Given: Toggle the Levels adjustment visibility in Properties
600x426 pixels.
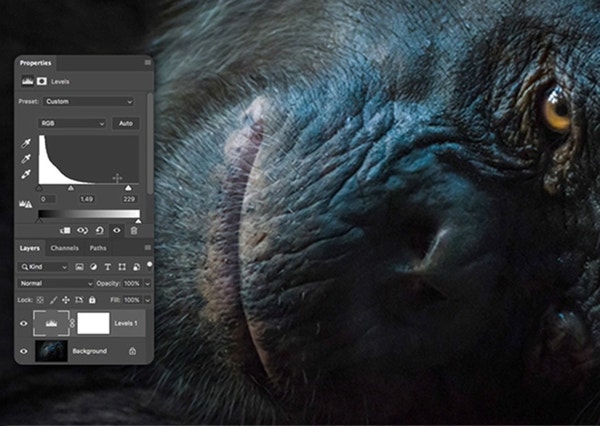Looking at the screenshot, I should [x=117, y=230].
